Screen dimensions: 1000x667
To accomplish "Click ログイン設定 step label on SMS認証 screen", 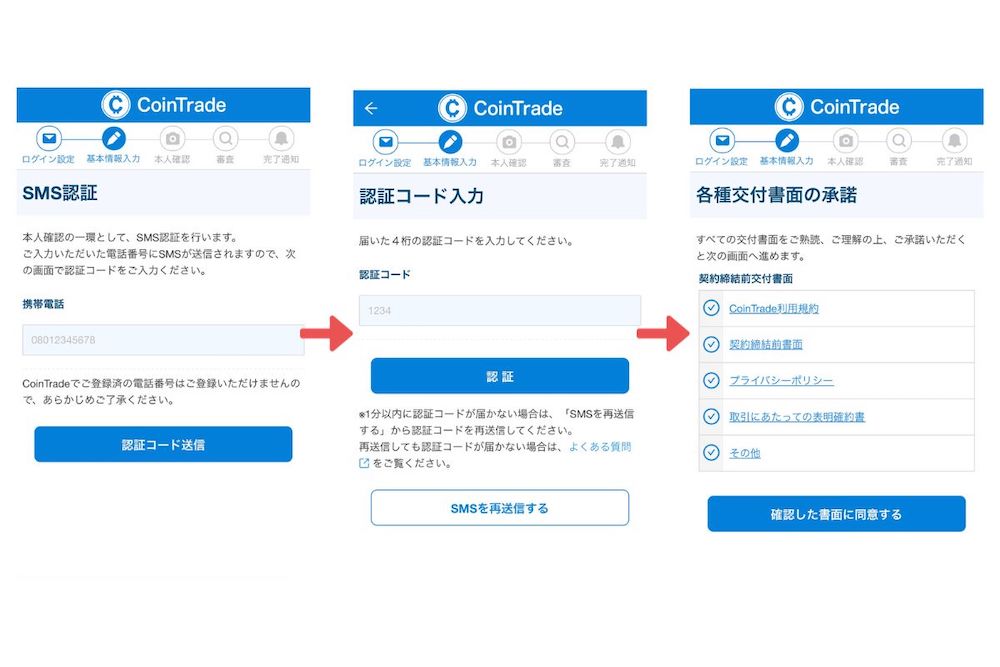I will pos(48,159).
